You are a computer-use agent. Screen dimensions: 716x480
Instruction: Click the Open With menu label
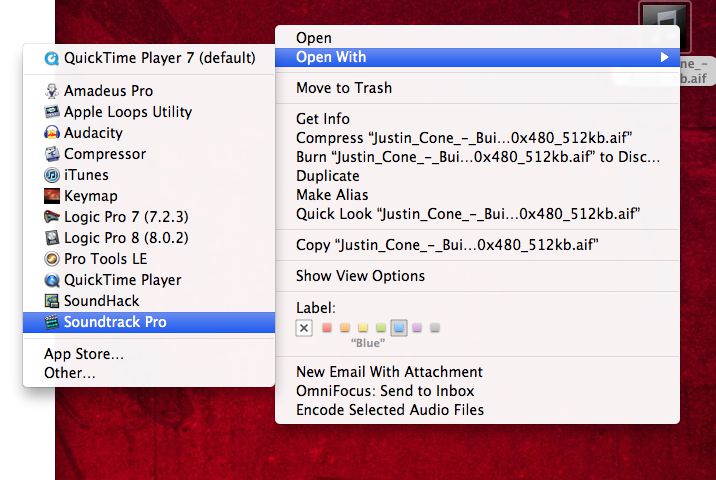pos(331,57)
